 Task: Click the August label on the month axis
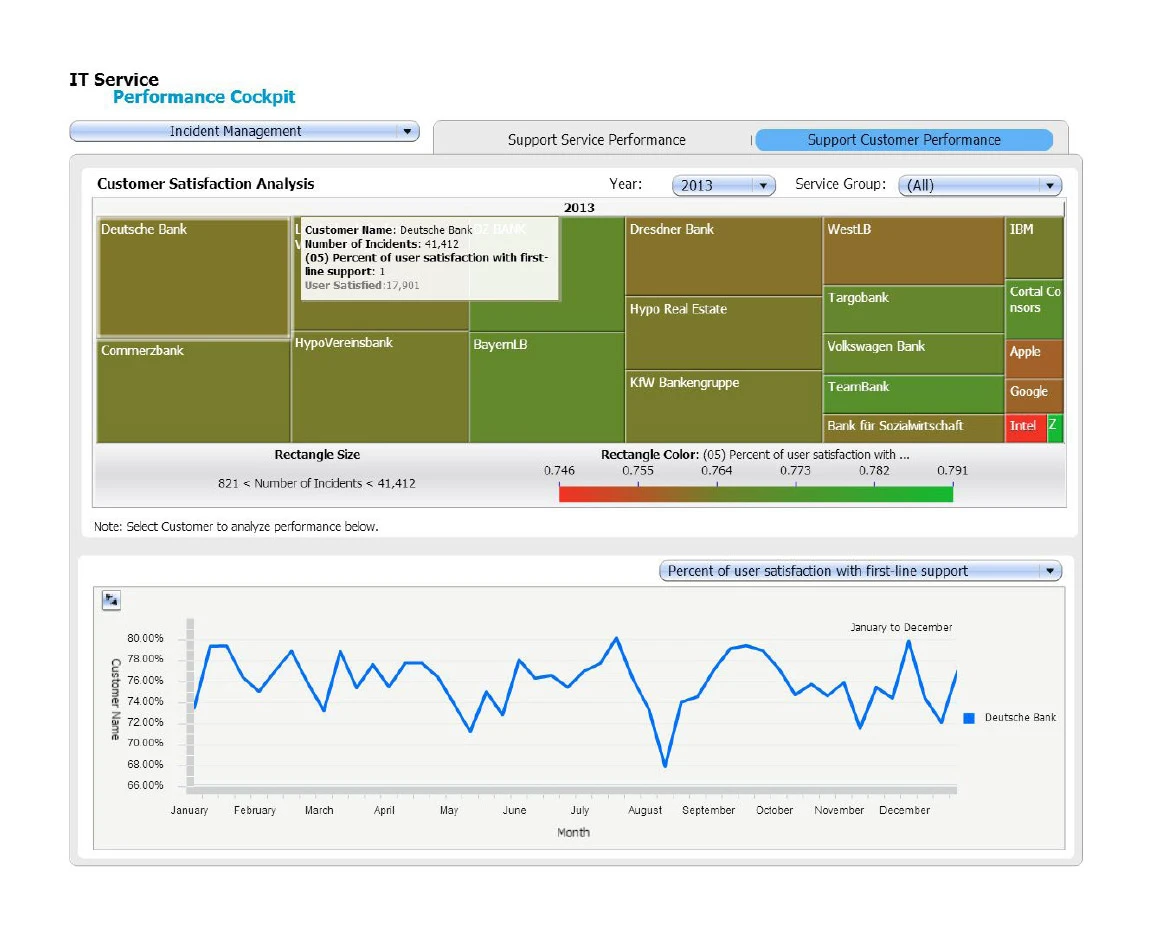[x=645, y=810]
